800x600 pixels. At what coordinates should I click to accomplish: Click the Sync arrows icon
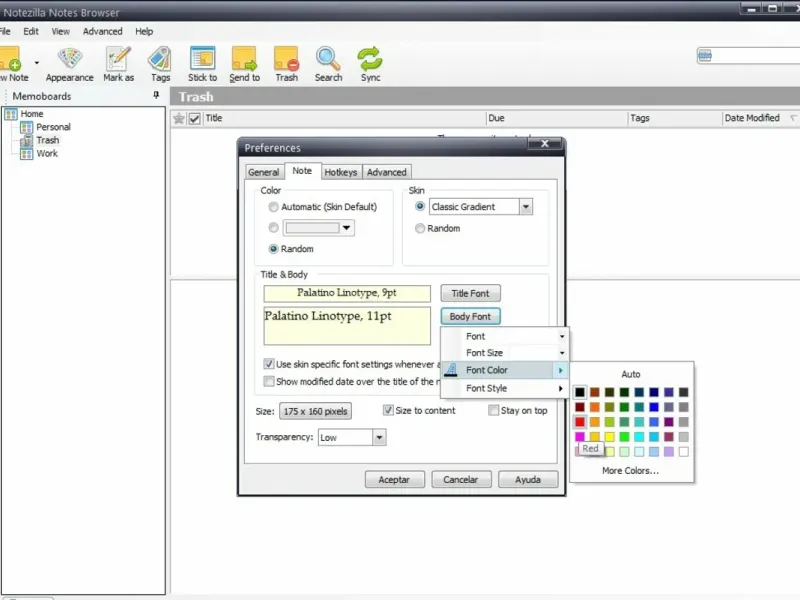pyautogui.click(x=370, y=58)
